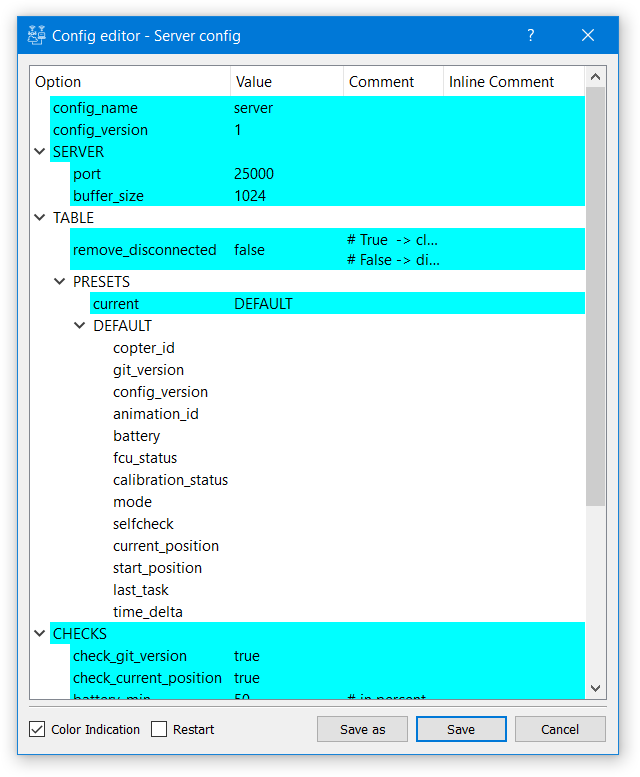Click the 'true' value of check_current_position
Image resolution: width=640 pixels, height=777 pixels.
(x=247, y=677)
